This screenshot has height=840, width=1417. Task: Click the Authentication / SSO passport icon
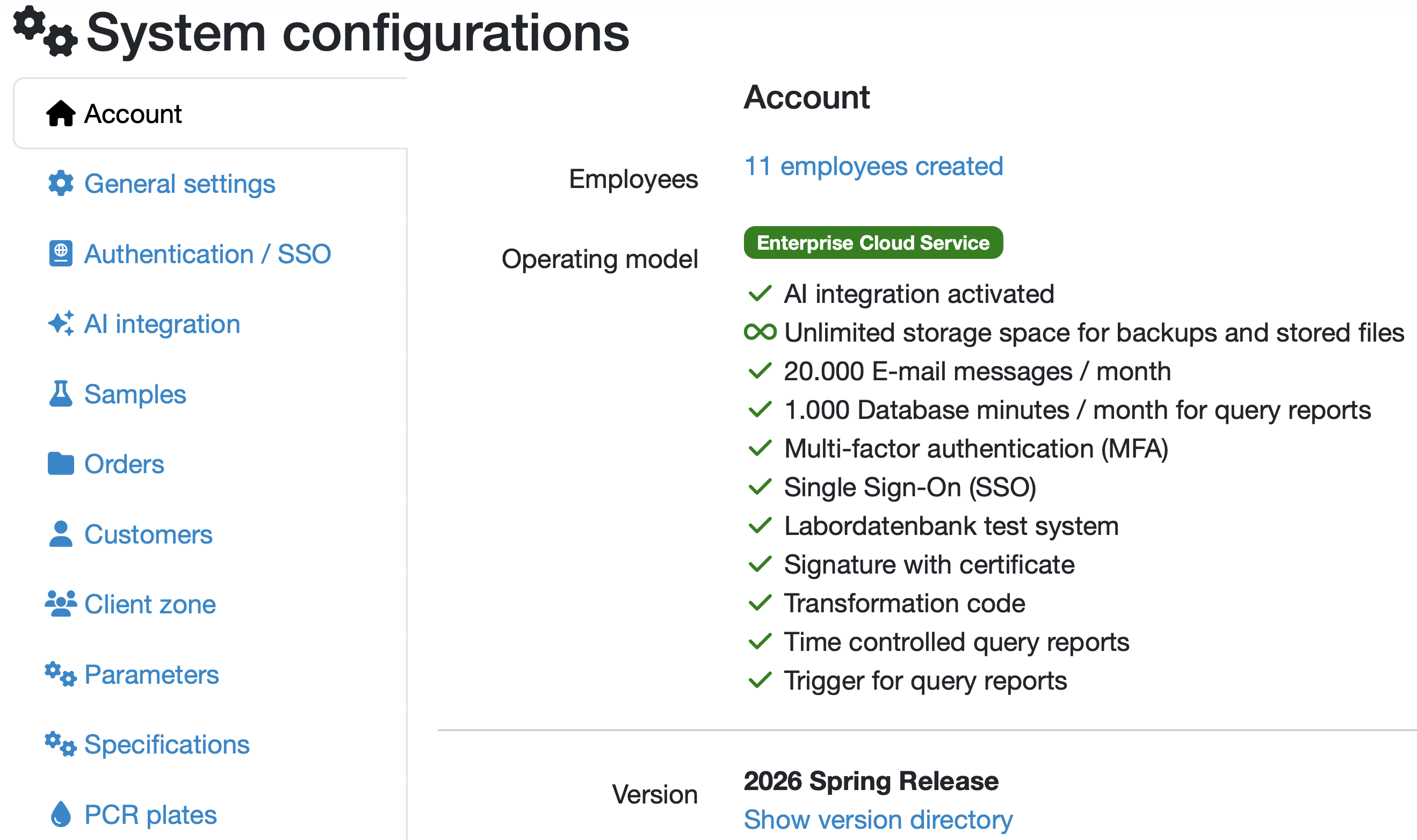point(61,254)
